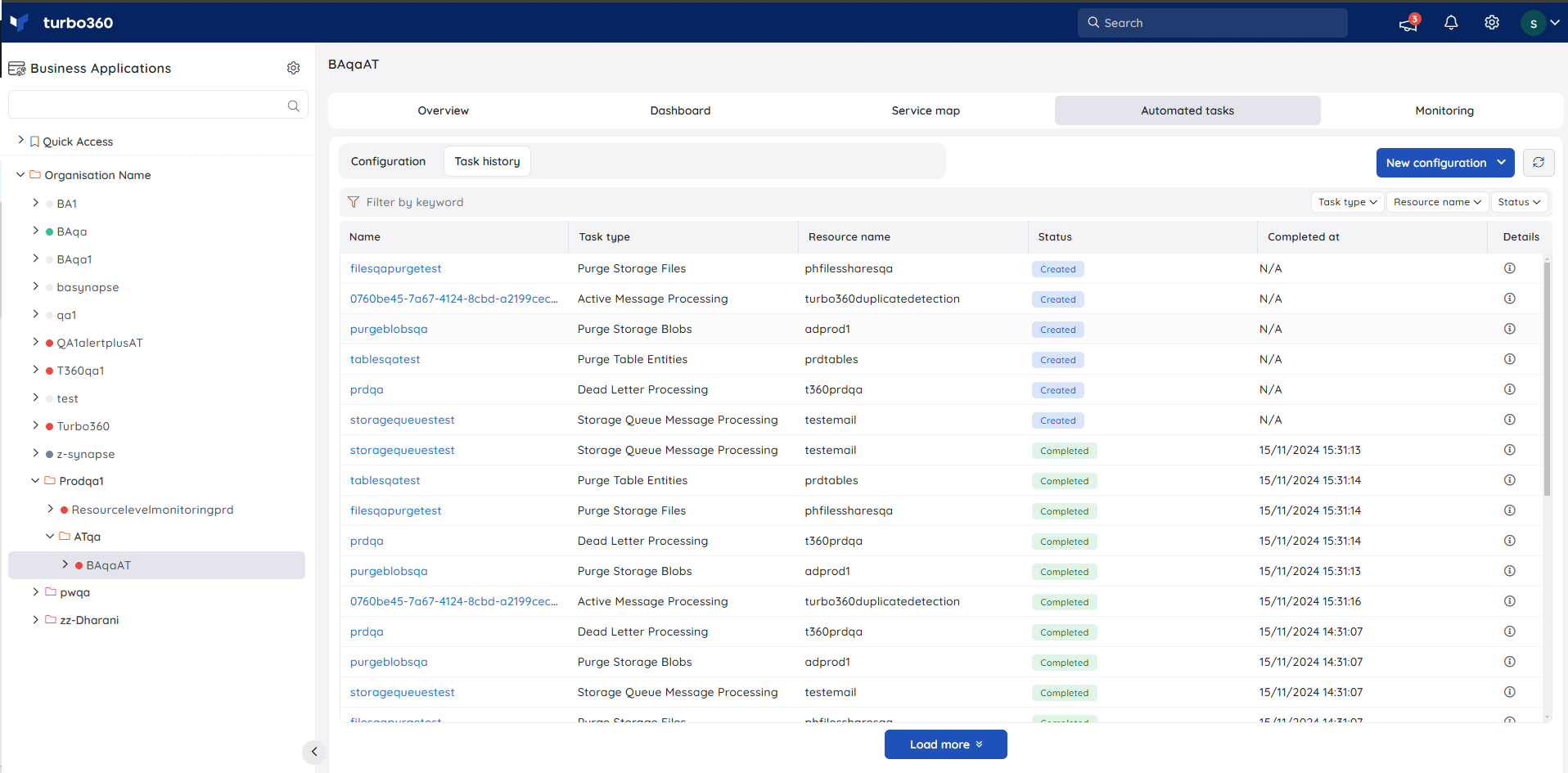The height and width of the screenshot is (773, 1568).
Task: Open the notifications bell
Action: [1451, 23]
